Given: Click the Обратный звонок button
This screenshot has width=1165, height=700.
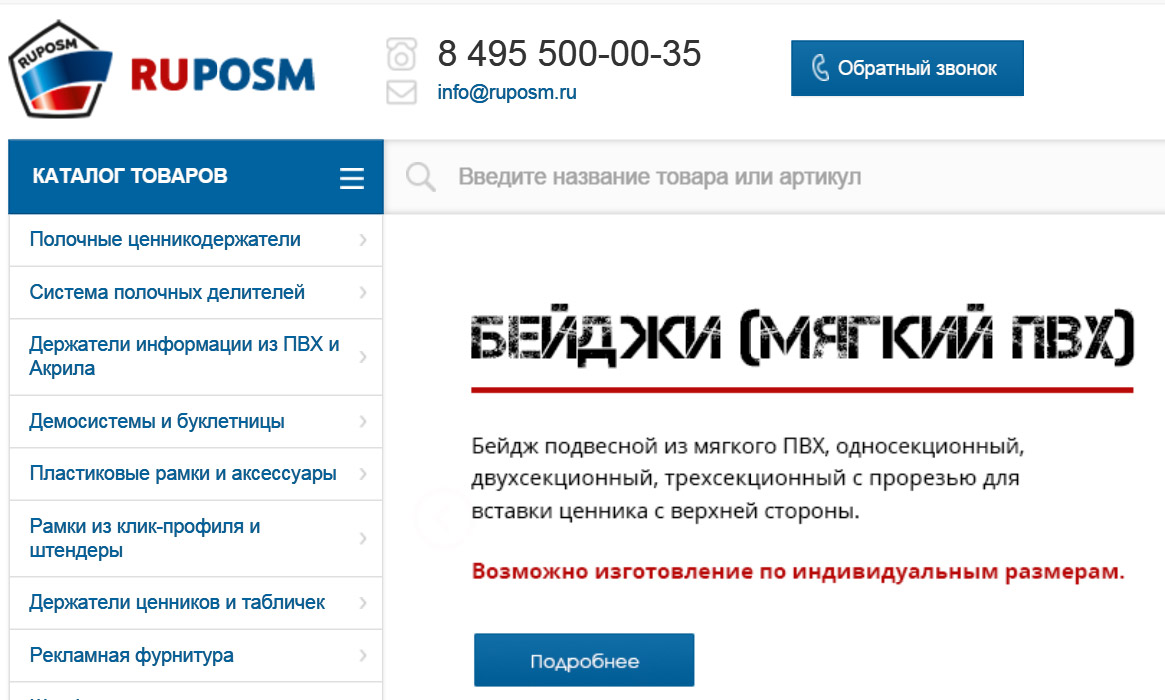Looking at the screenshot, I should coord(907,68).
